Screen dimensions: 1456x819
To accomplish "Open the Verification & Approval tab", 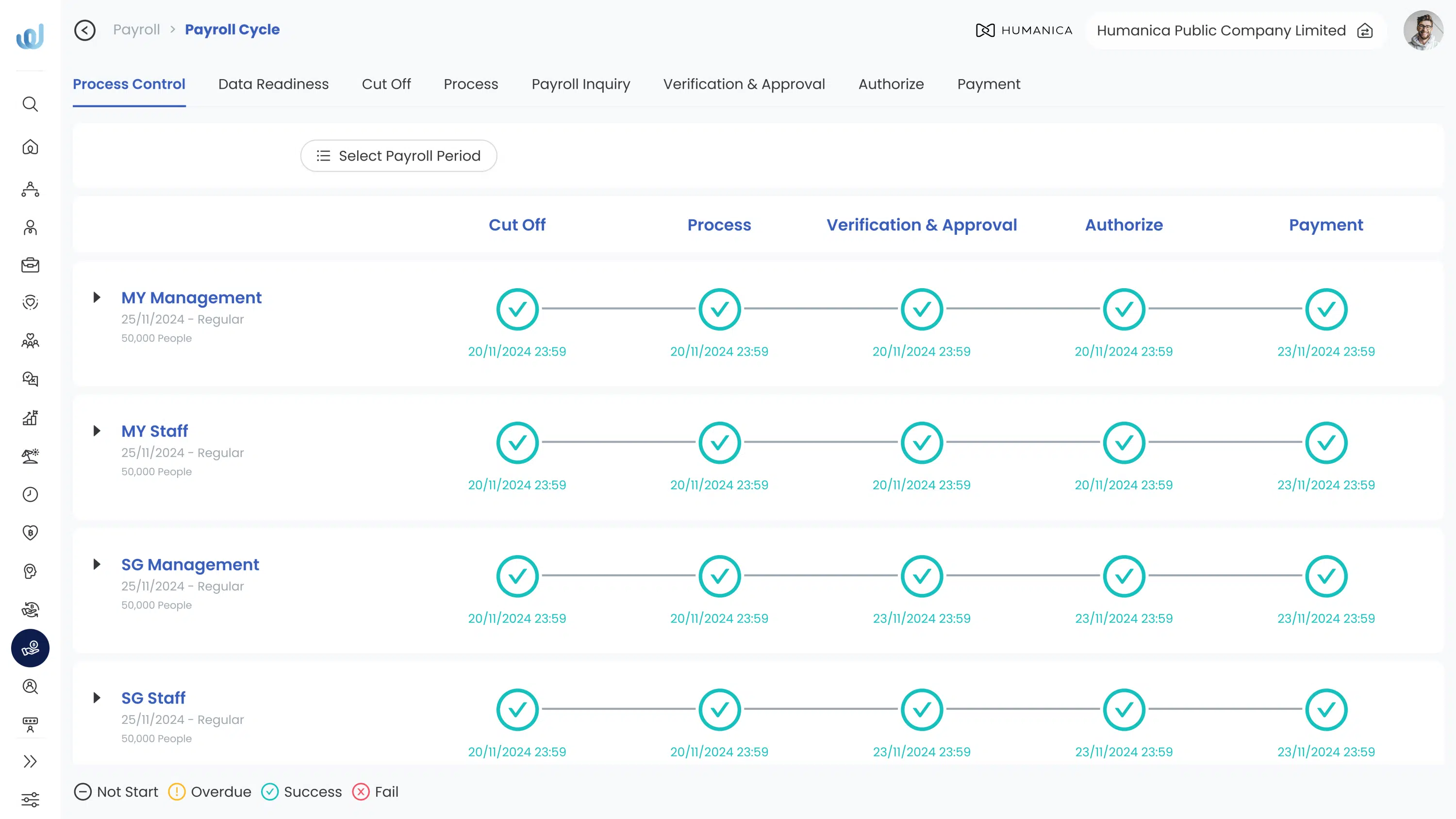I will 744,83.
